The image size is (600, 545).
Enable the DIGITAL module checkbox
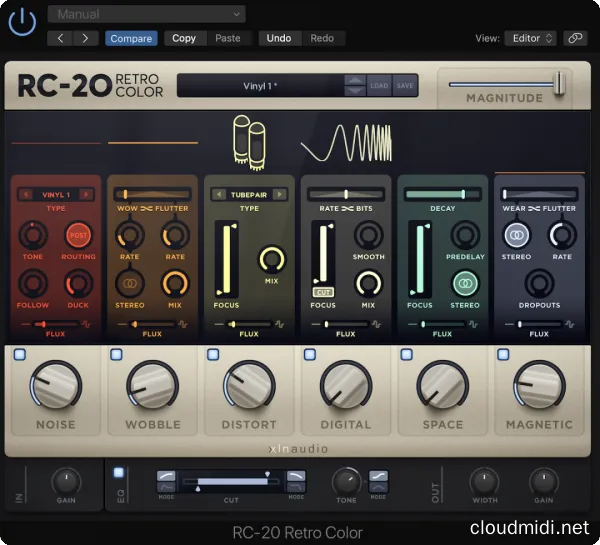coord(310,354)
